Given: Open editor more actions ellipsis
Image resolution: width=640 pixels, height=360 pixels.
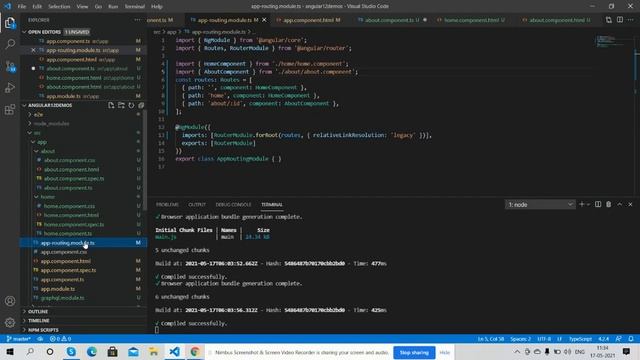Looking at the screenshot, I should [631, 20].
